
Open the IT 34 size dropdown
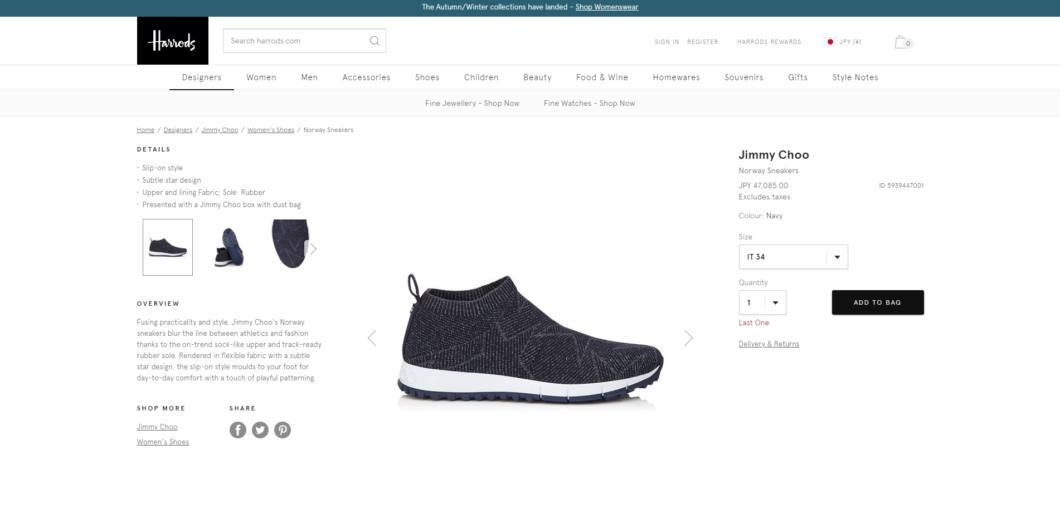click(793, 257)
